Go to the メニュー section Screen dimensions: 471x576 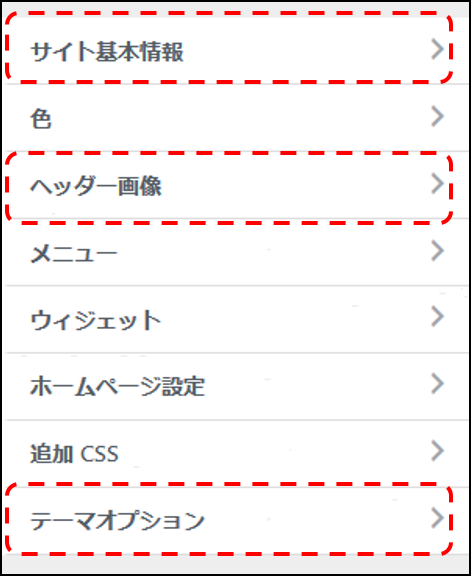(x=73, y=253)
